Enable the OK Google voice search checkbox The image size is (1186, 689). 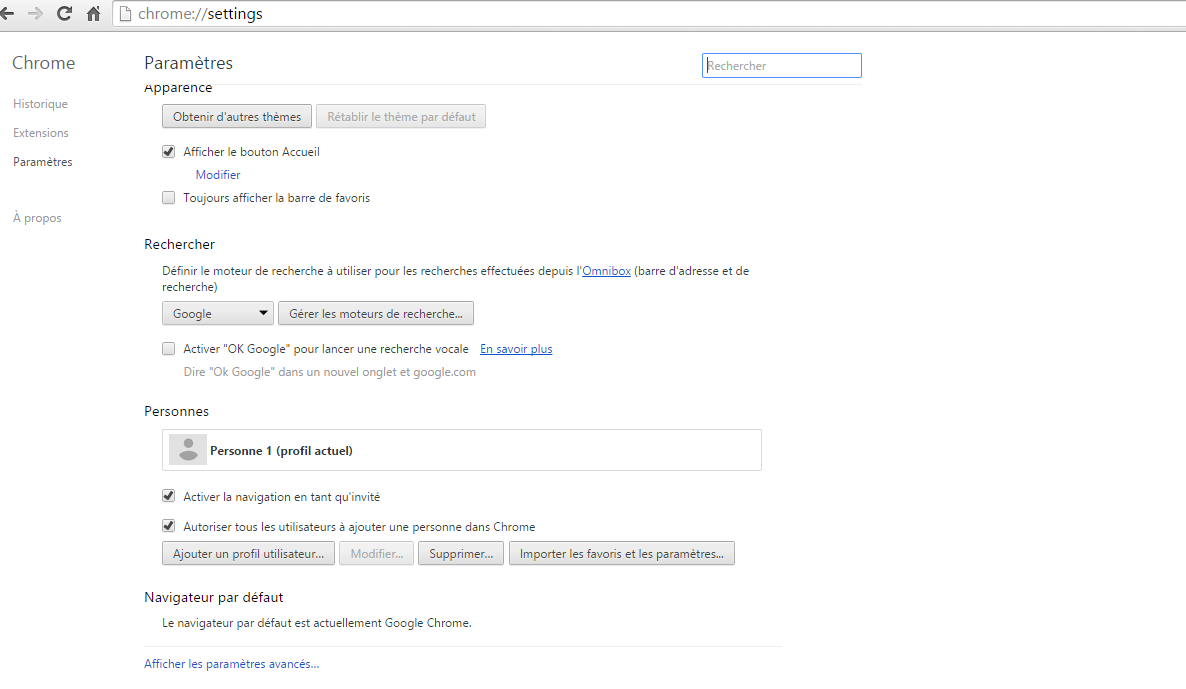[169, 349]
